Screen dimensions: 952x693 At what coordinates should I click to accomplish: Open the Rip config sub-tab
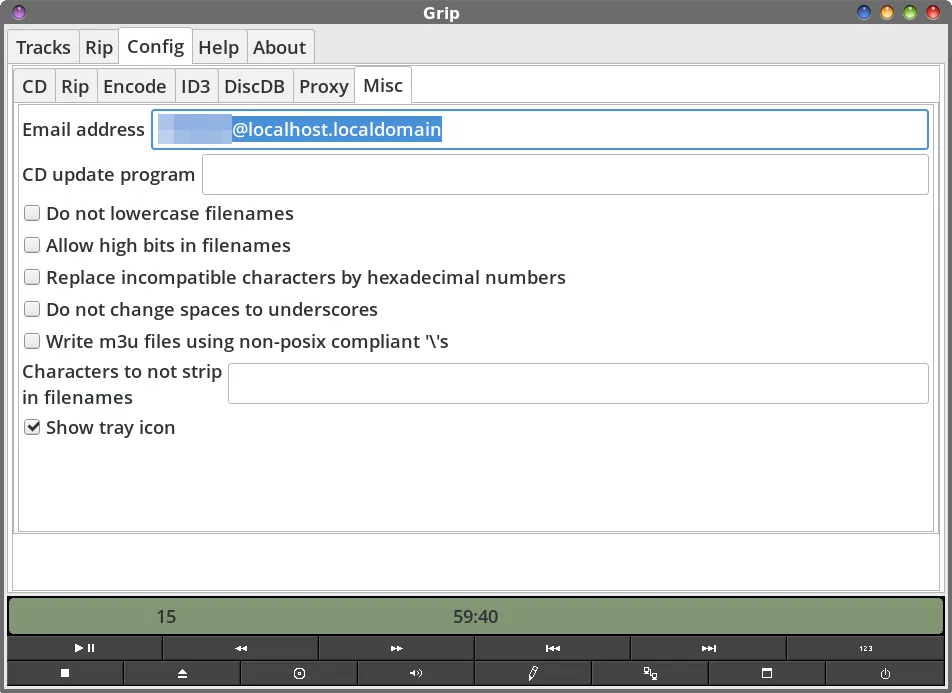click(x=75, y=86)
